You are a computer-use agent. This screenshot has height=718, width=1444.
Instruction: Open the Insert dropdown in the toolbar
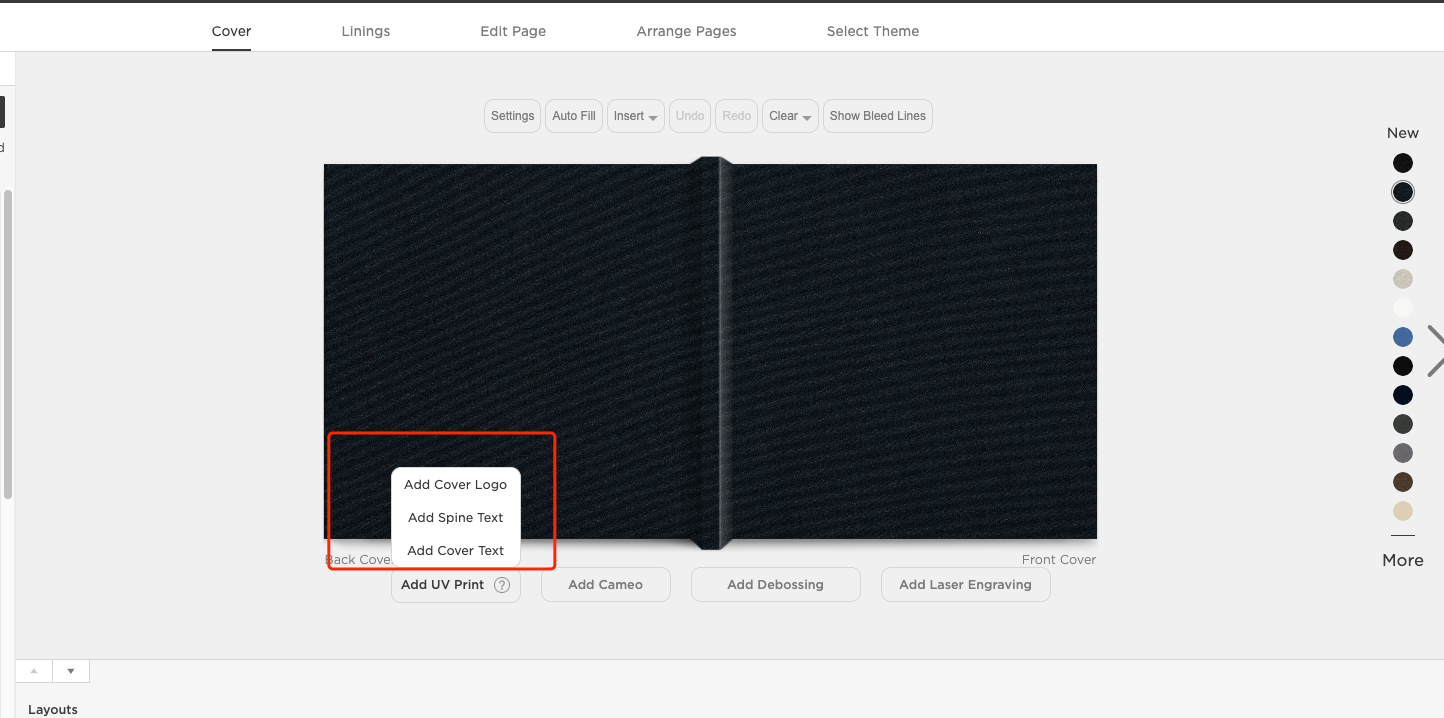[636, 116]
